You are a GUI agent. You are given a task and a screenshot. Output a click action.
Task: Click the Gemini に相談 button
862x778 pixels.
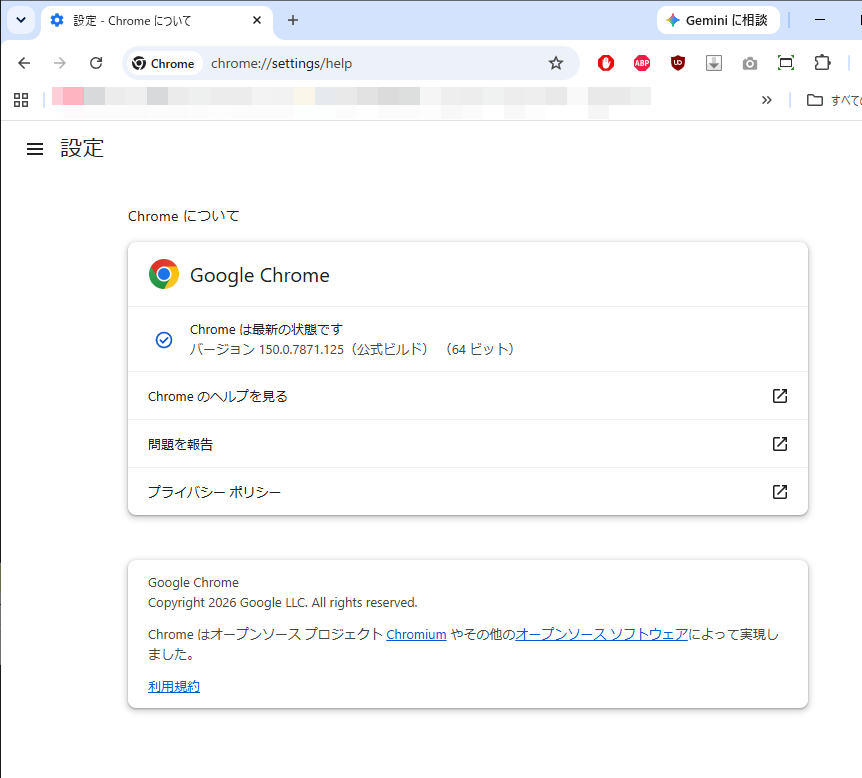718,20
